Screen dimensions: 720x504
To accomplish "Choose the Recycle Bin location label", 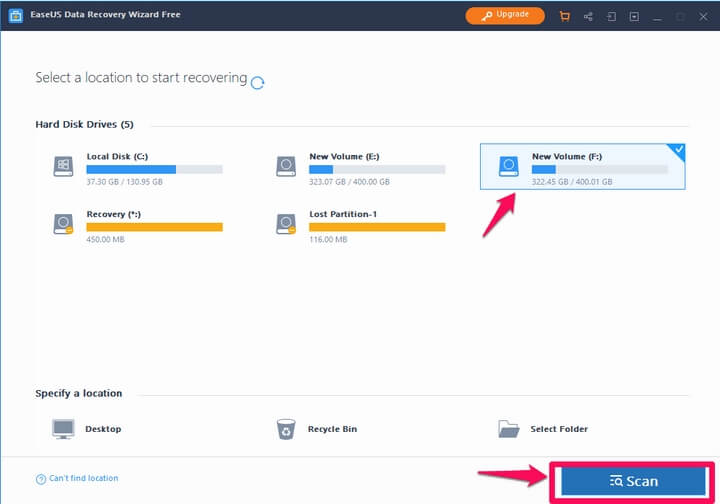I will [x=332, y=429].
